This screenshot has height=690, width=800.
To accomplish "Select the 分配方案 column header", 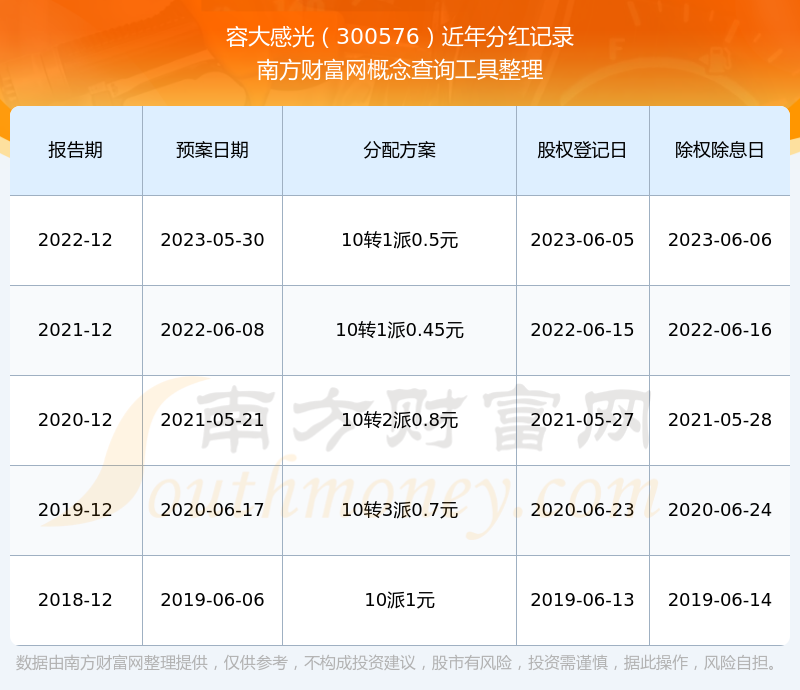I will coord(398,149).
